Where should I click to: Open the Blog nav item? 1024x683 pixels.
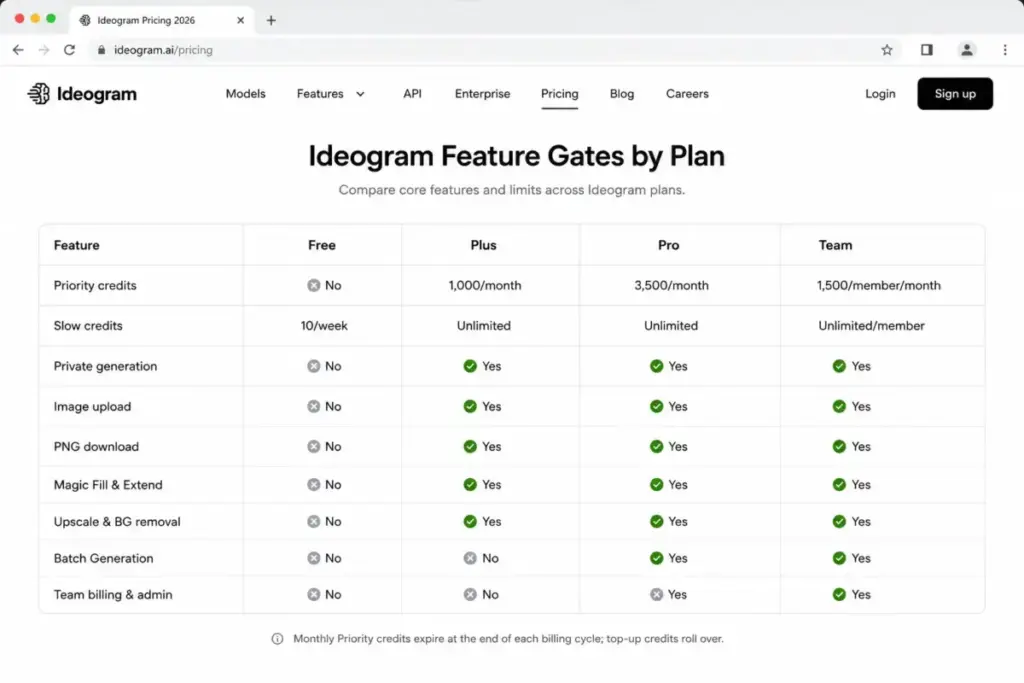point(622,93)
